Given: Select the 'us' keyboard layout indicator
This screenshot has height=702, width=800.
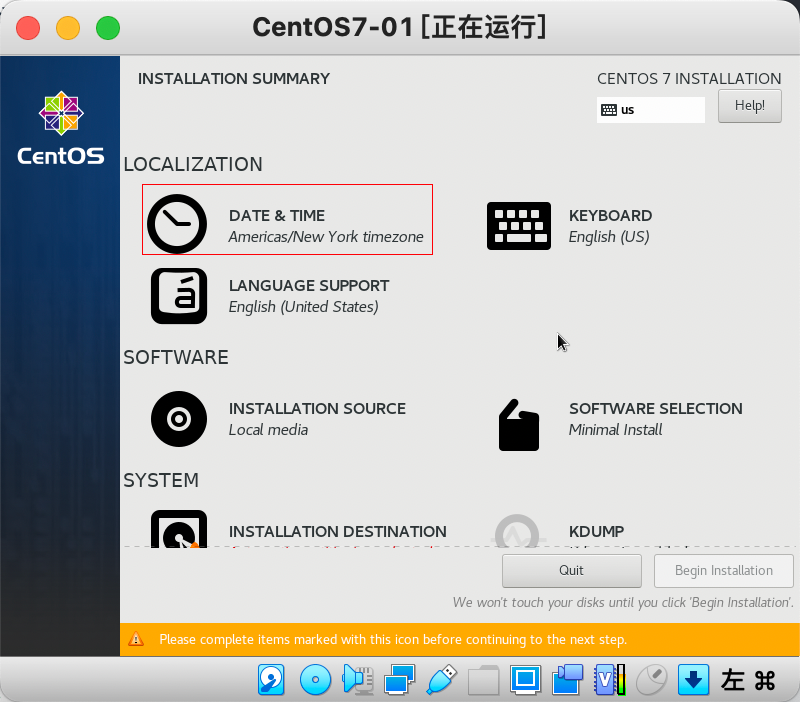Looking at the screenshot, I should point(651,110).
